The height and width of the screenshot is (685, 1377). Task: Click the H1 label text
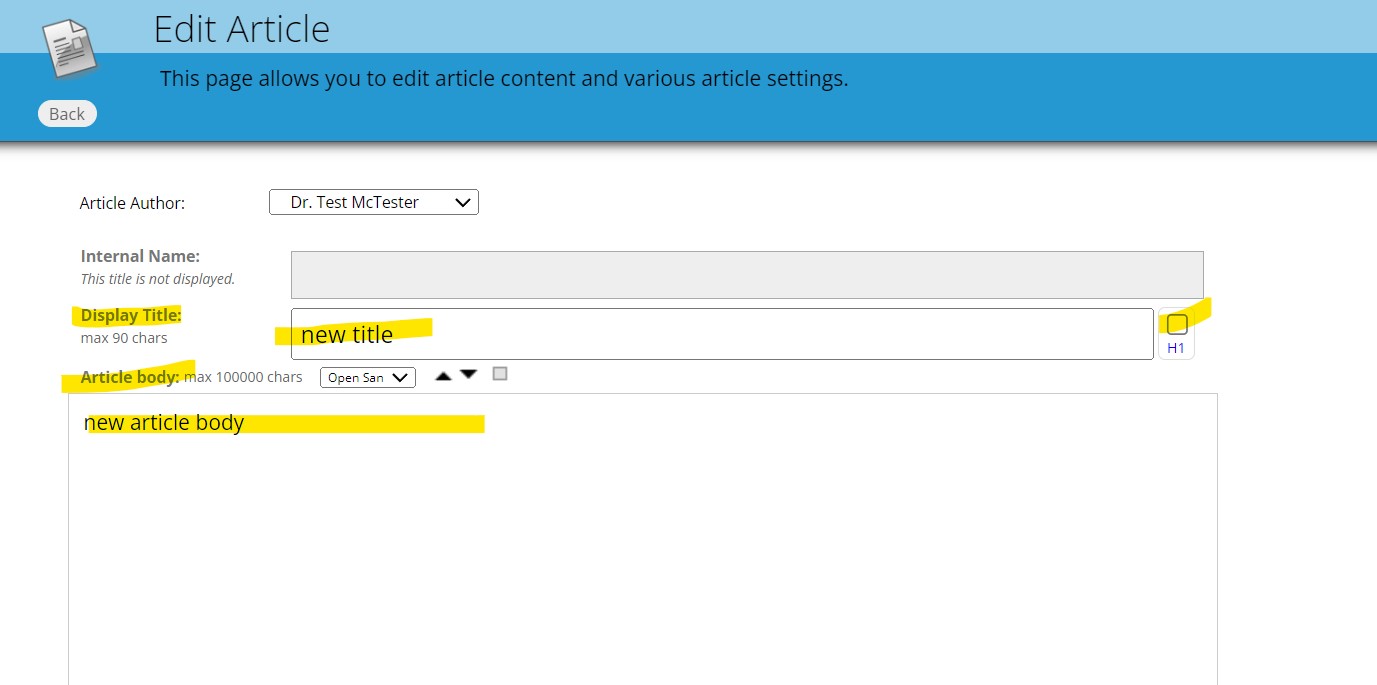[1176, 348]
